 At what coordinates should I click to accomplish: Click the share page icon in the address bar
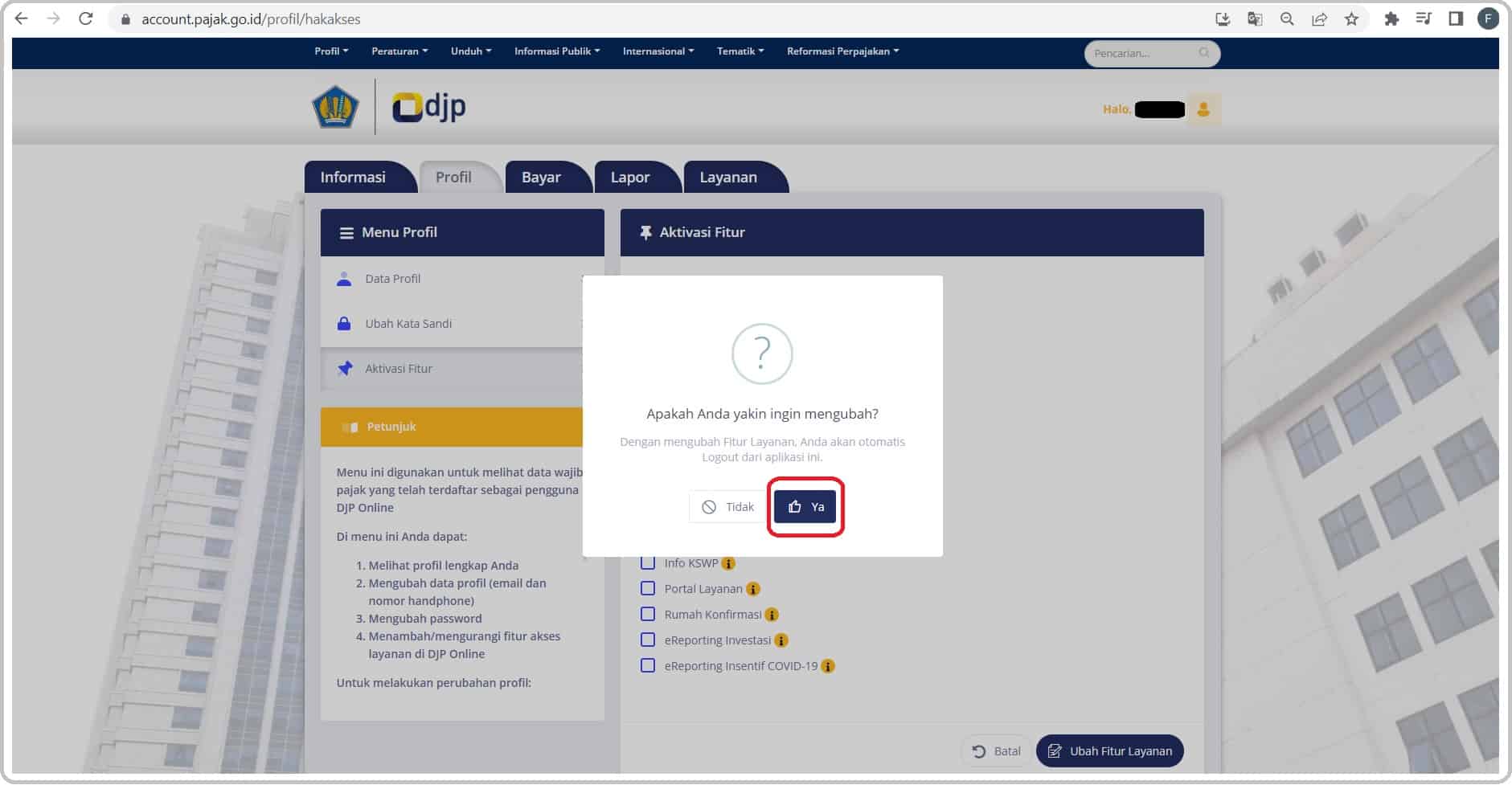pos(1319,18)
